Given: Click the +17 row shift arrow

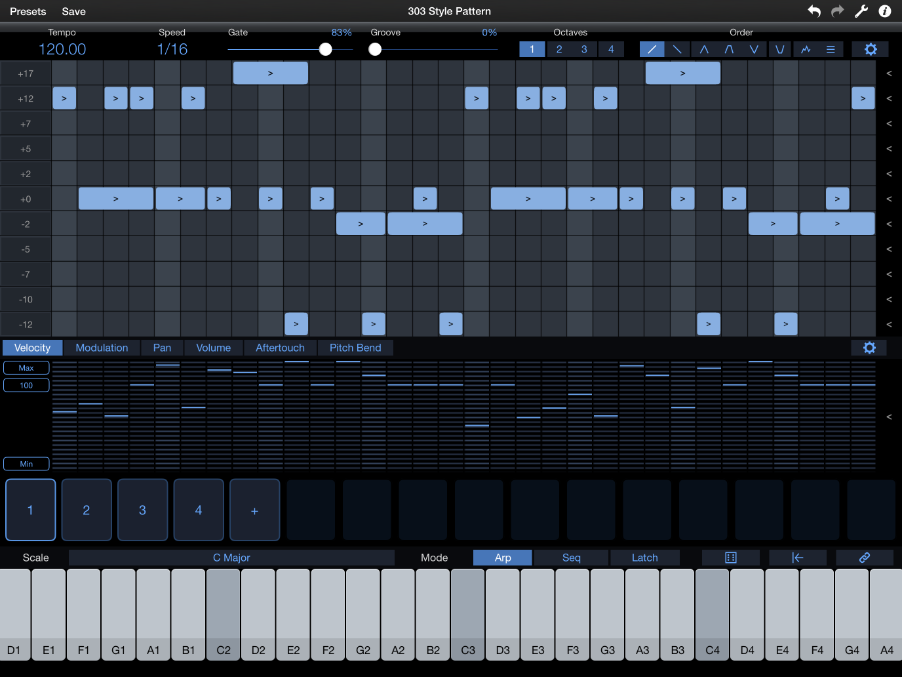Looking at the screenshot, I should 889,73.
